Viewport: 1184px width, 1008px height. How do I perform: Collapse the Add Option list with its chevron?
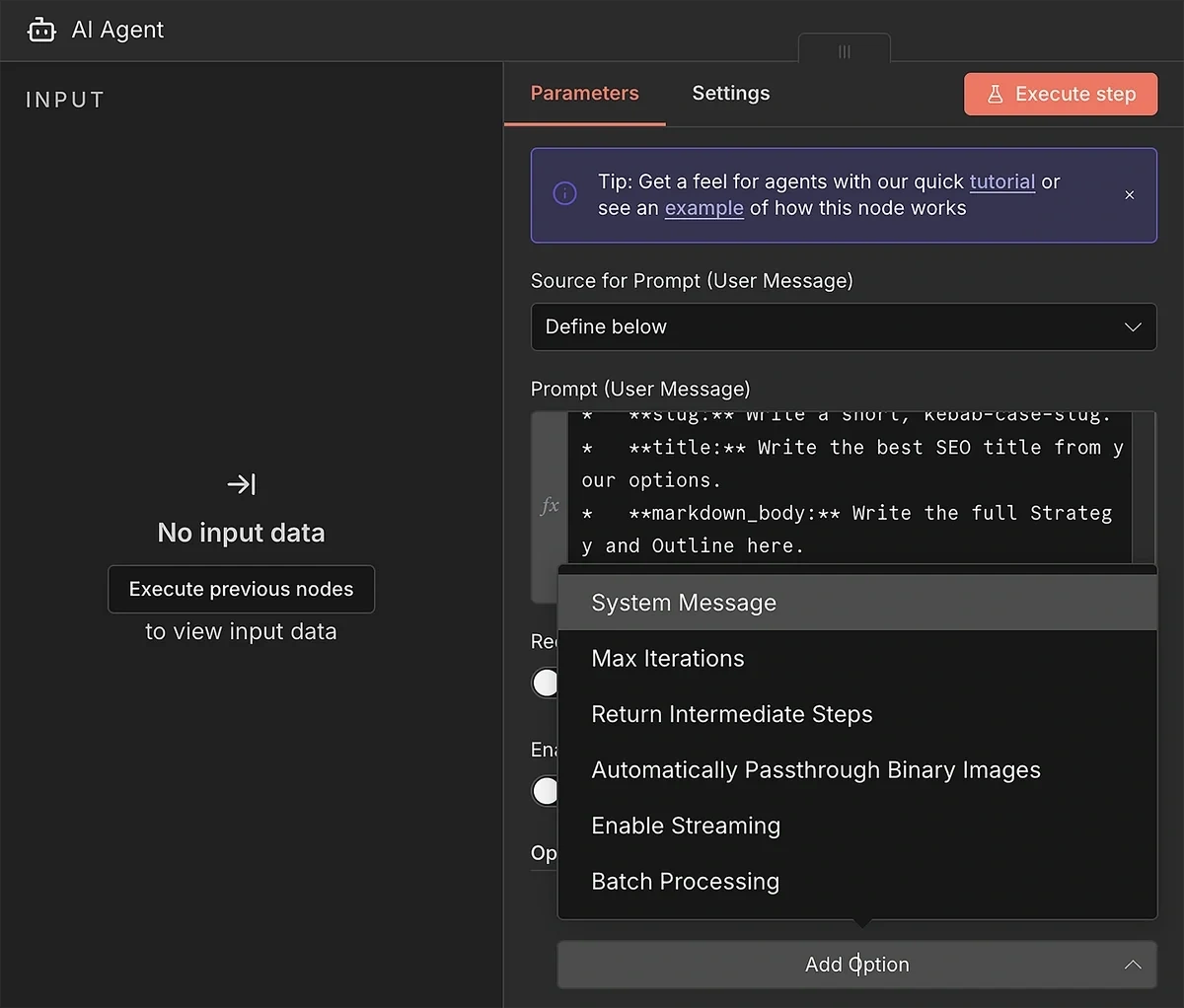(1133, 965)
